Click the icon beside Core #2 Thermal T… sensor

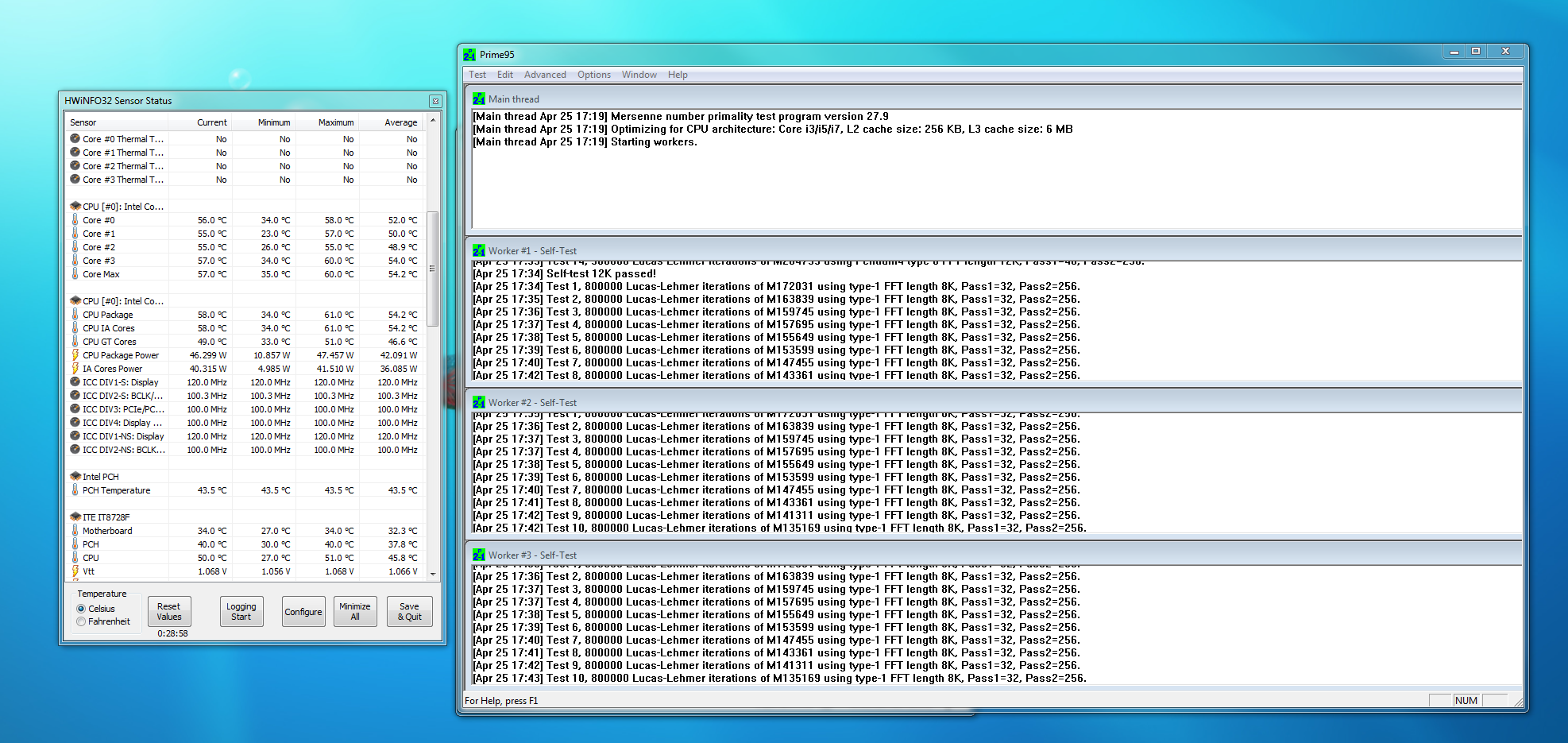tap(75, 166)
